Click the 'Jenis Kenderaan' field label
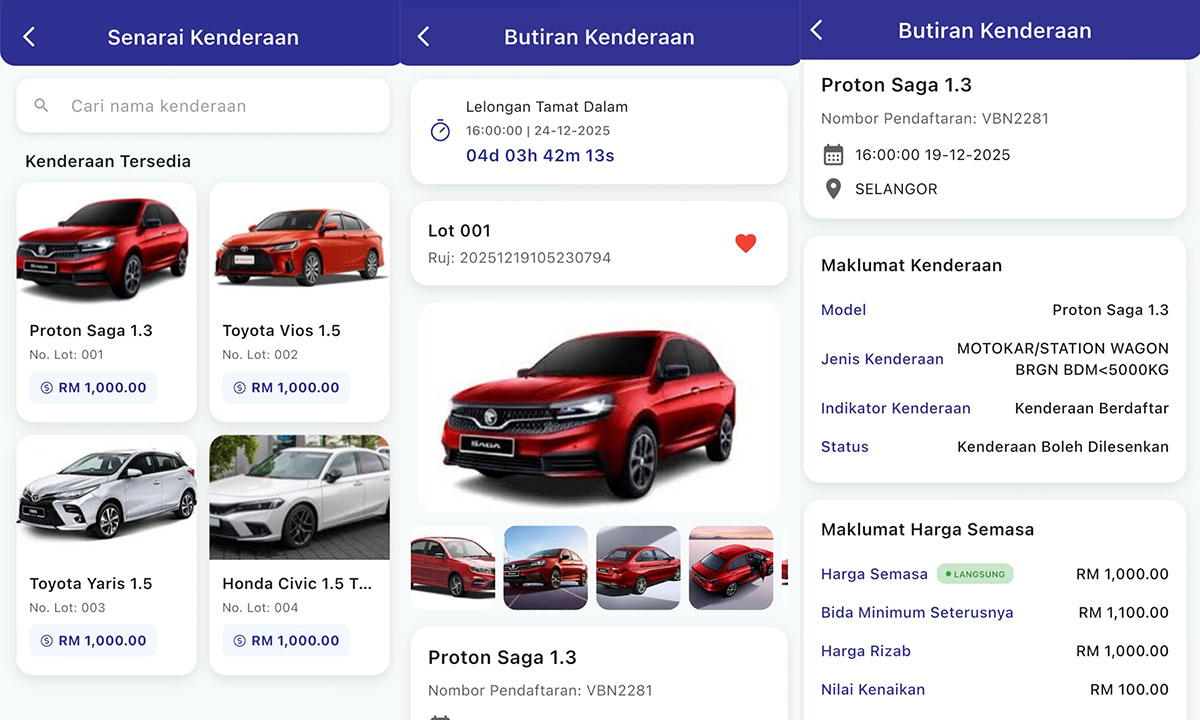Image resolution: width=1200 pixels, height=720 pixels. coord(882,359)
